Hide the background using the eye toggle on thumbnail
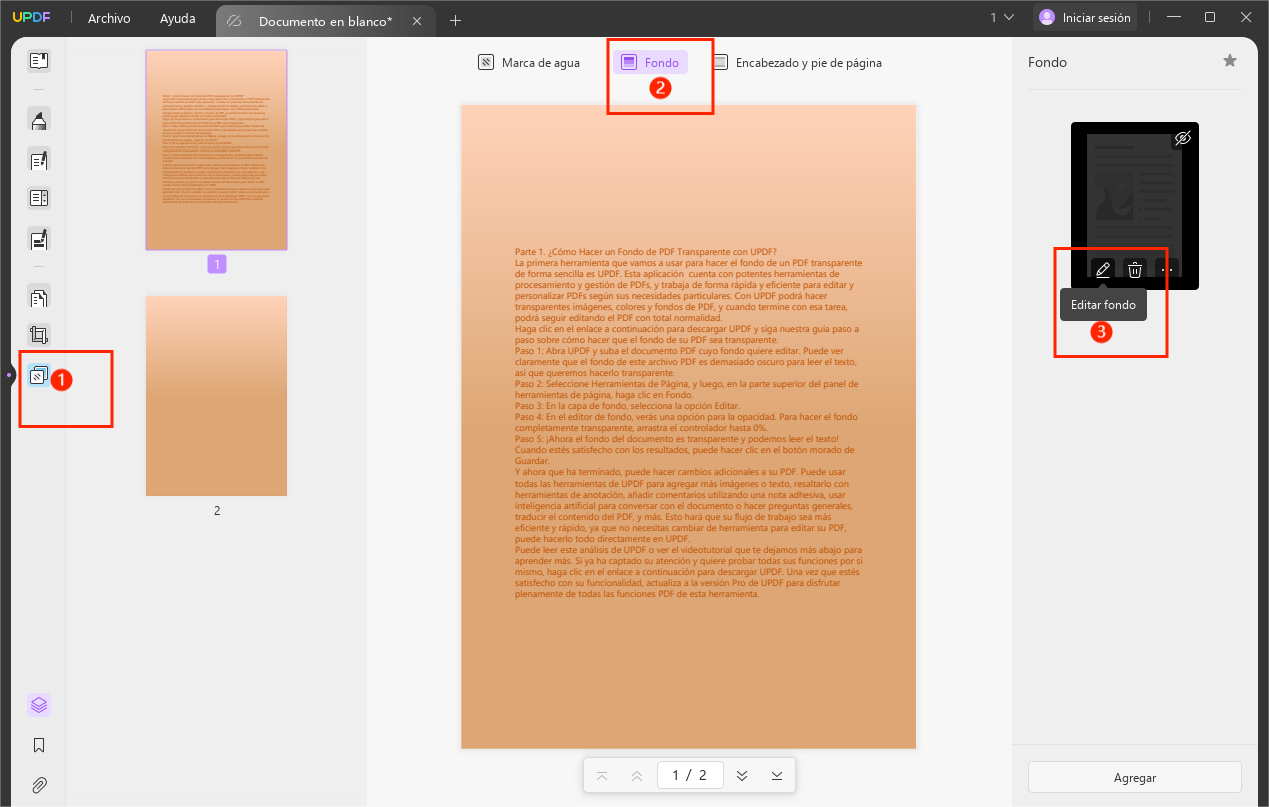Screen dimensions: 1269x807 (x=1183, y=138)
